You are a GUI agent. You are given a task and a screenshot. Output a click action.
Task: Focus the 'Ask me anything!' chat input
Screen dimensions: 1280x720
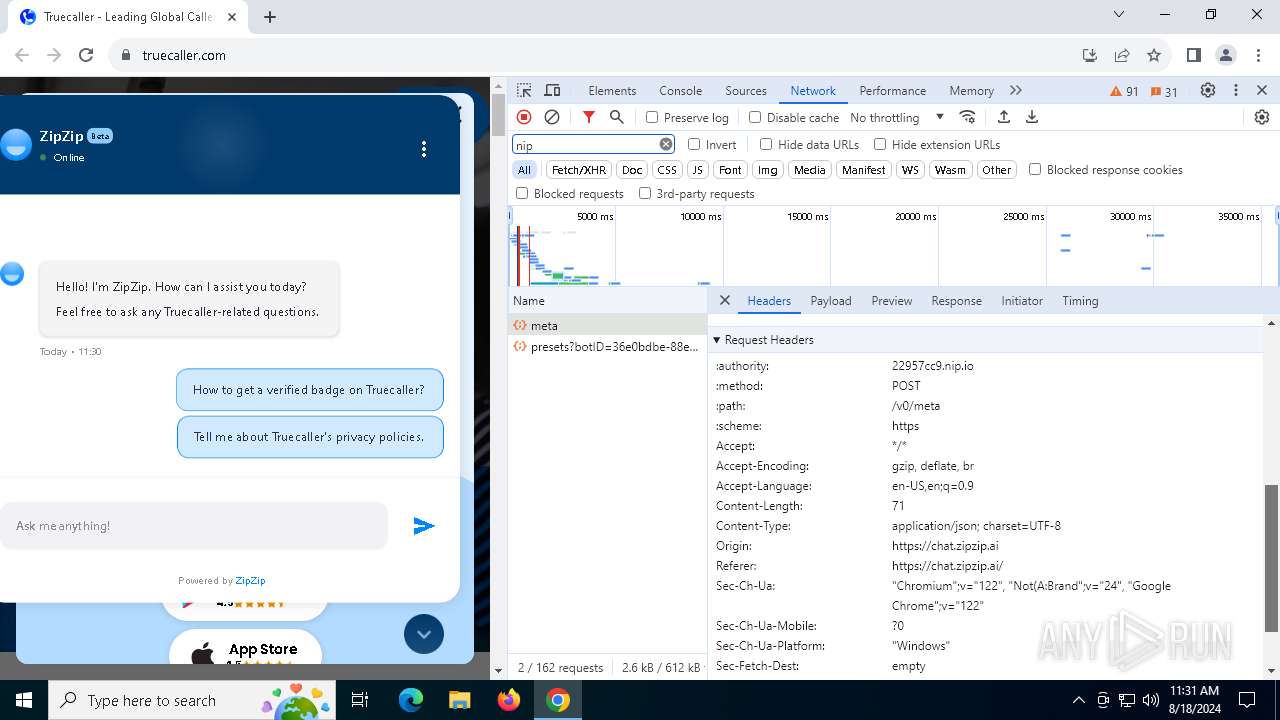tap(194, 526)
